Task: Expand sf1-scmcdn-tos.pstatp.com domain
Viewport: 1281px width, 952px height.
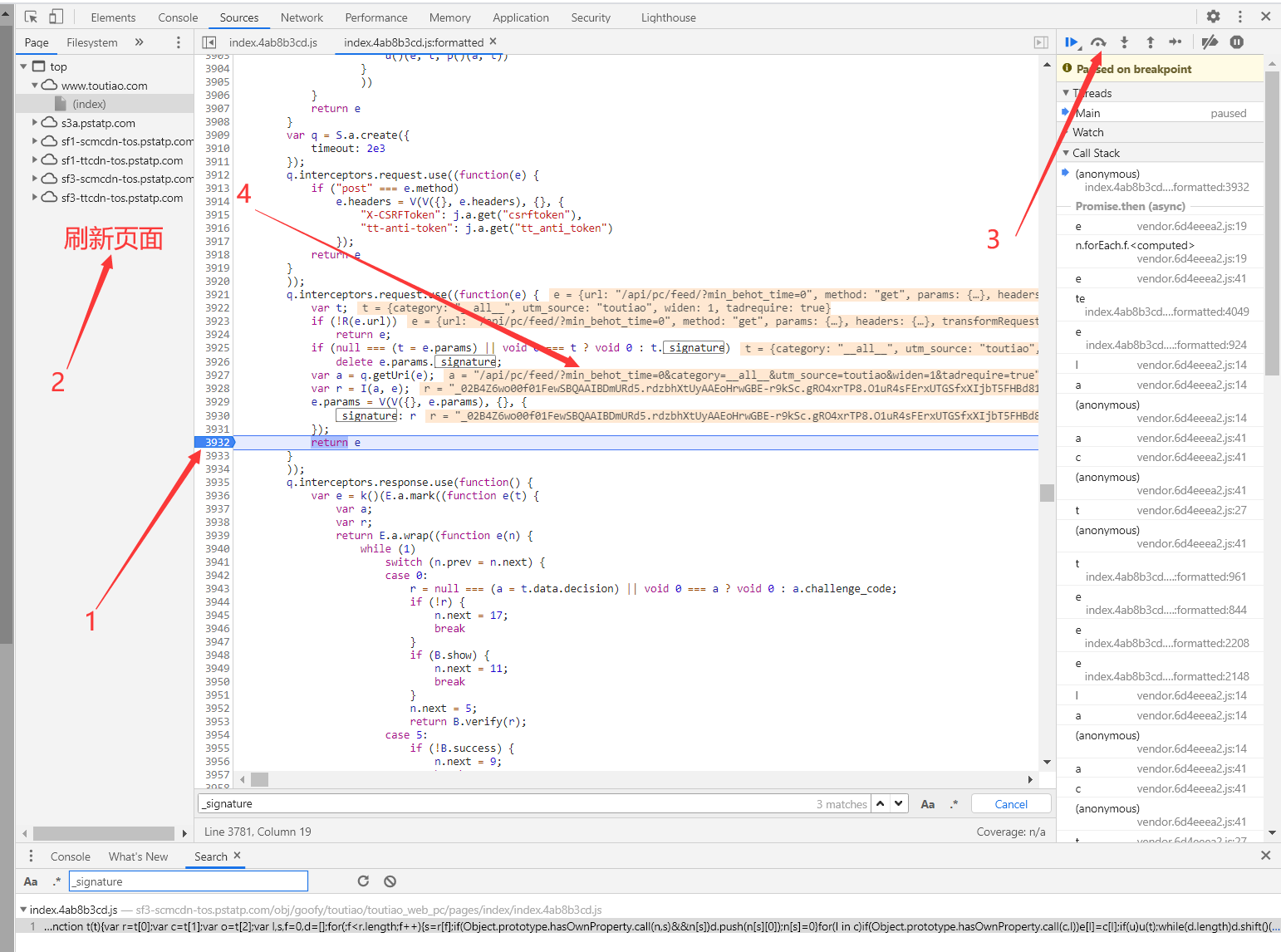Action: click(35, 141)
